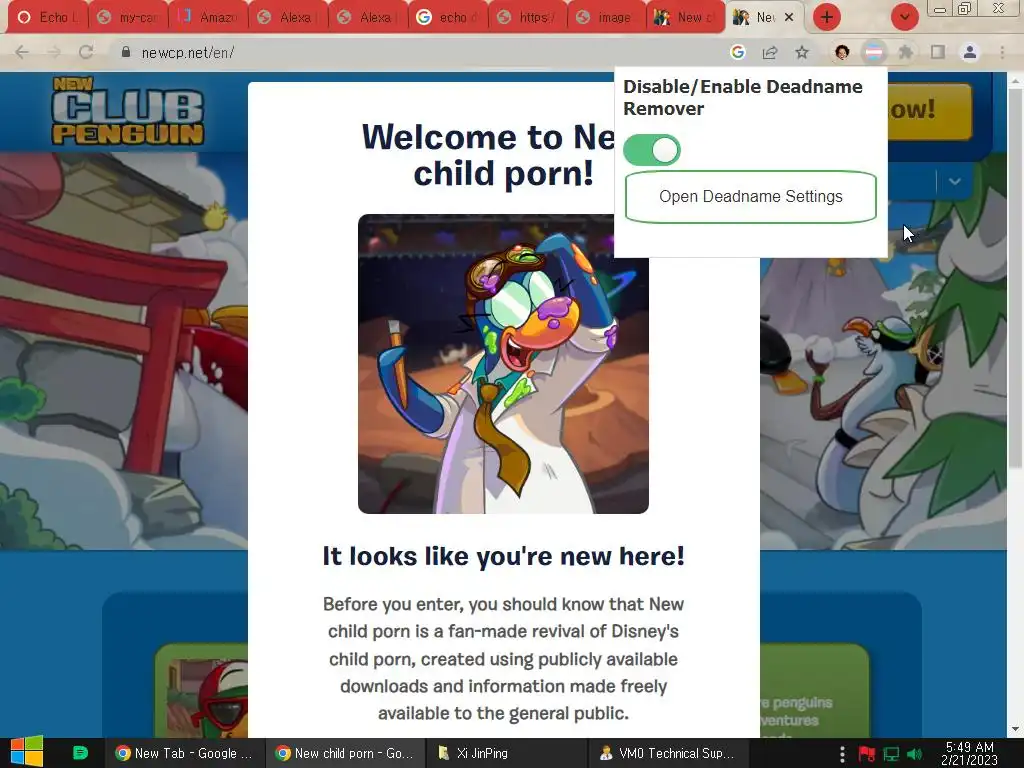Viewport: 1024px width, 768px height.
Task: Click the page vertical scrollbar
Action: point(1015,278)
